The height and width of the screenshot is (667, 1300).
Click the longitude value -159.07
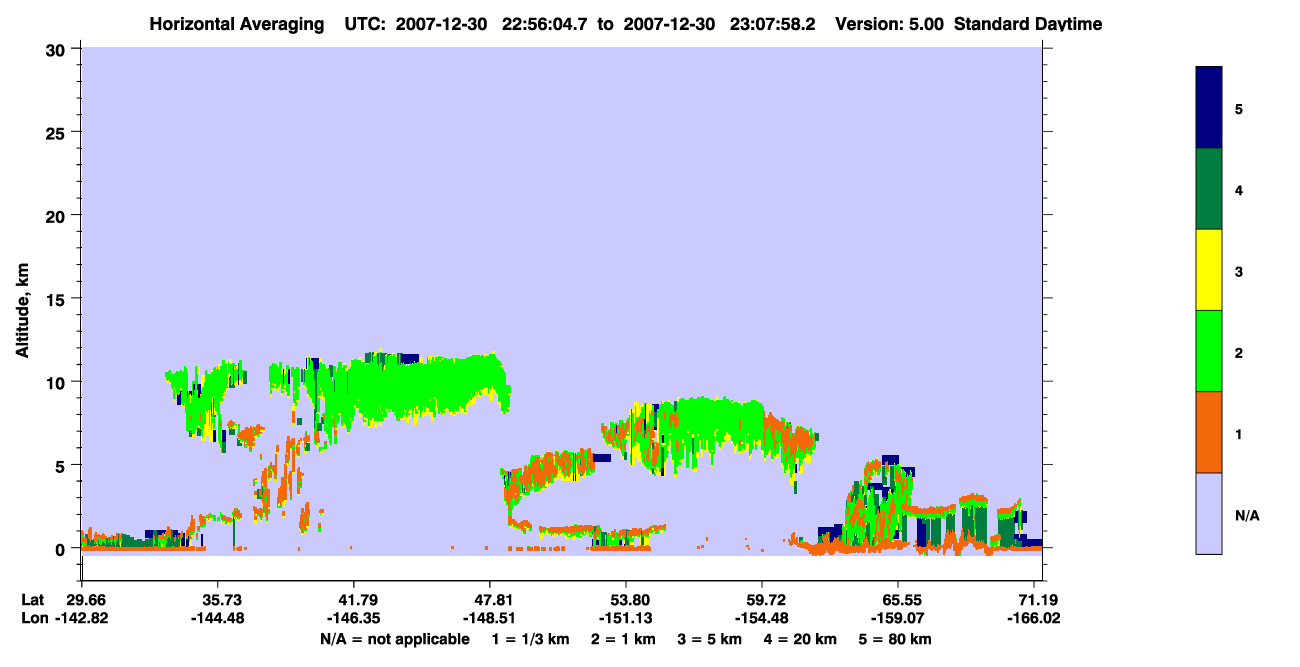coord(898,618)
